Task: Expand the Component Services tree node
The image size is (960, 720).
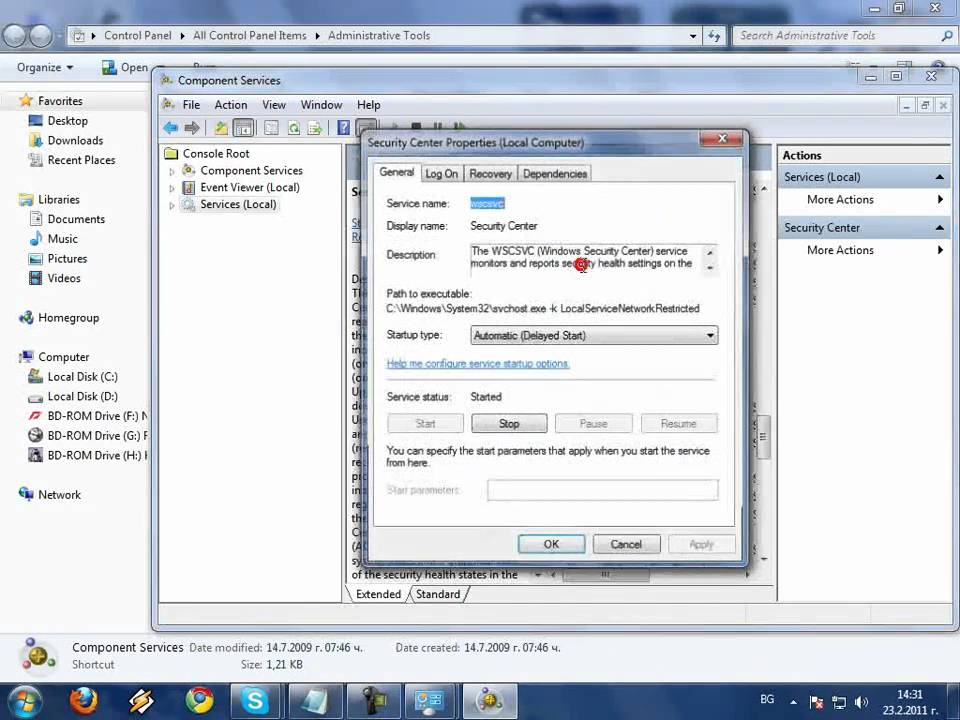Action: coord(172,172)
